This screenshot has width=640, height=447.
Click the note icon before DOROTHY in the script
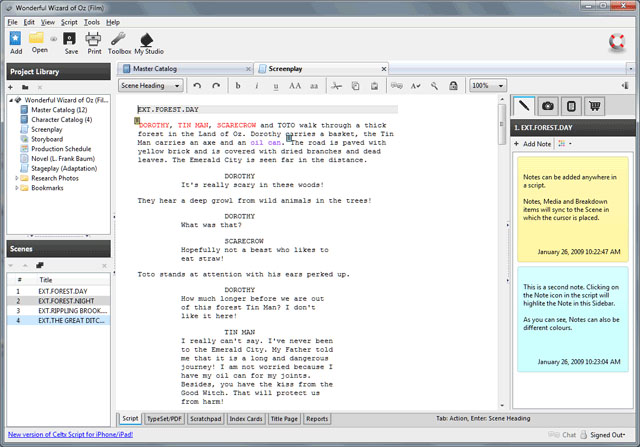tap(137, 120)
